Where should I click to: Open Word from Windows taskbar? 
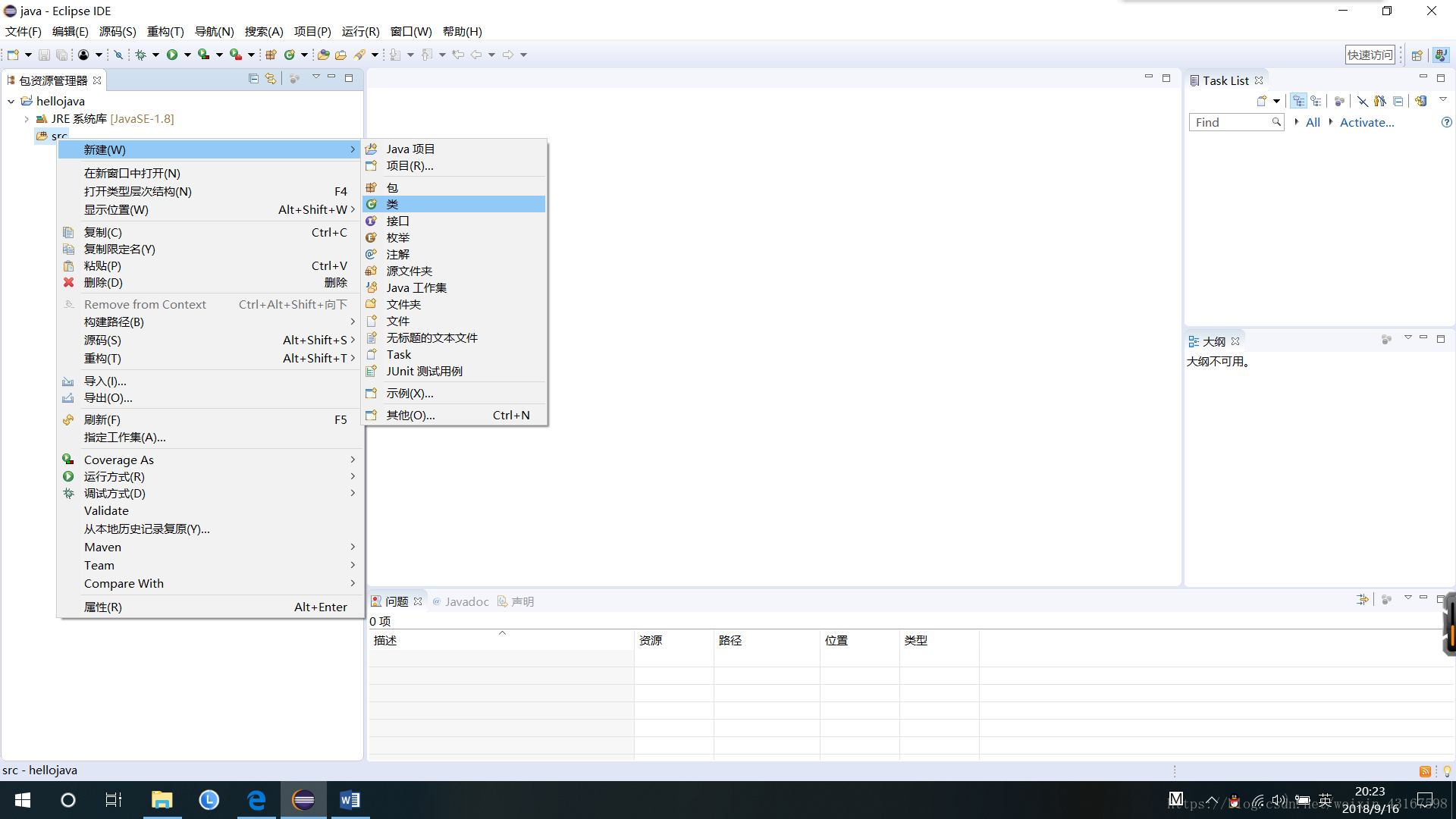click(350, 800)
